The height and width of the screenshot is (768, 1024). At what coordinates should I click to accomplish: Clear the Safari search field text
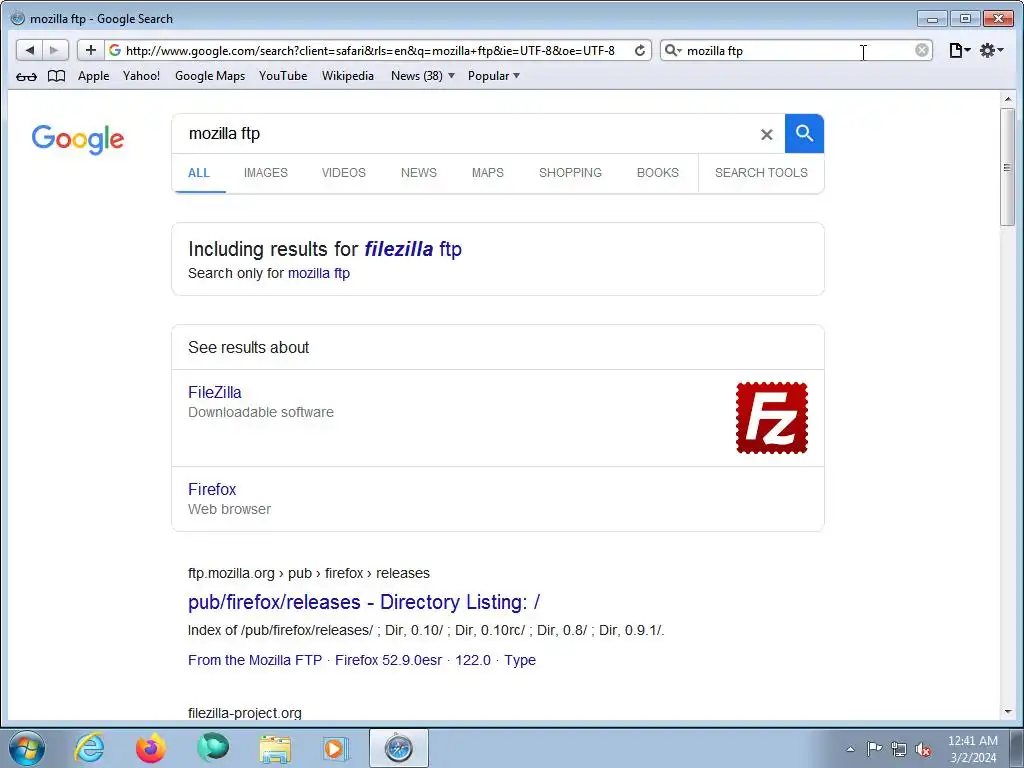(x=921, y=50)
